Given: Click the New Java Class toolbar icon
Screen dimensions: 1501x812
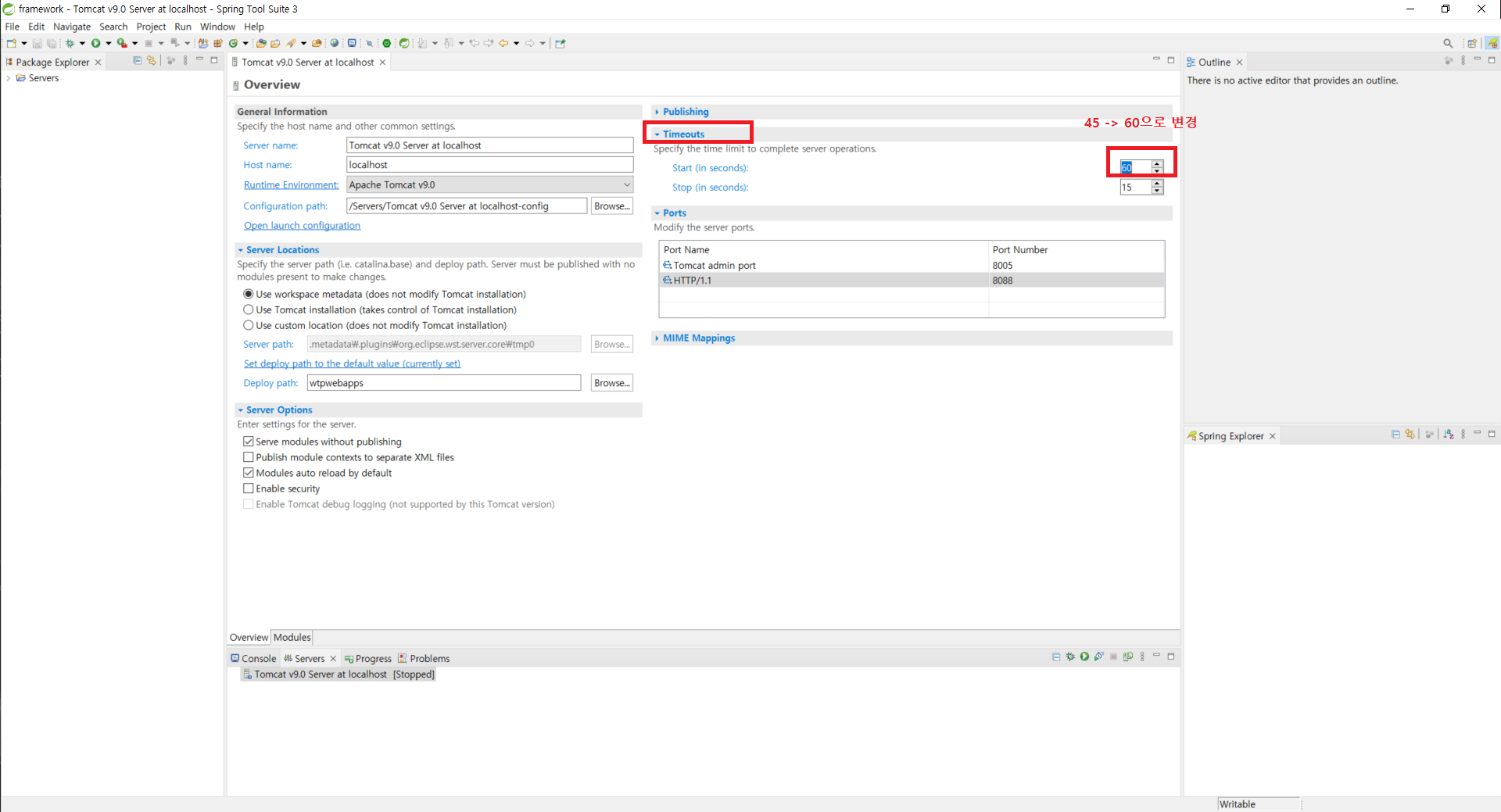Looking at the screenshot, I should pyautogui.click(x=233, y=43).
